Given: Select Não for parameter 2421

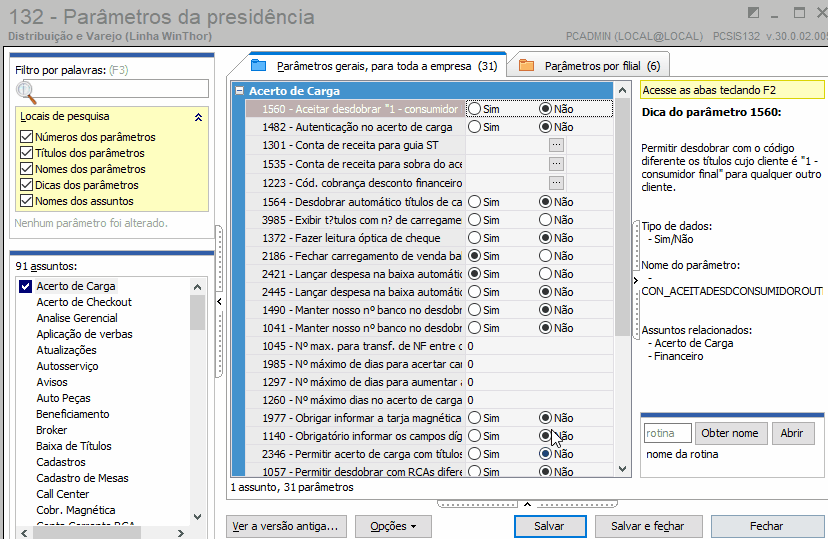Looking at the screenshot, I should point(545,274).
